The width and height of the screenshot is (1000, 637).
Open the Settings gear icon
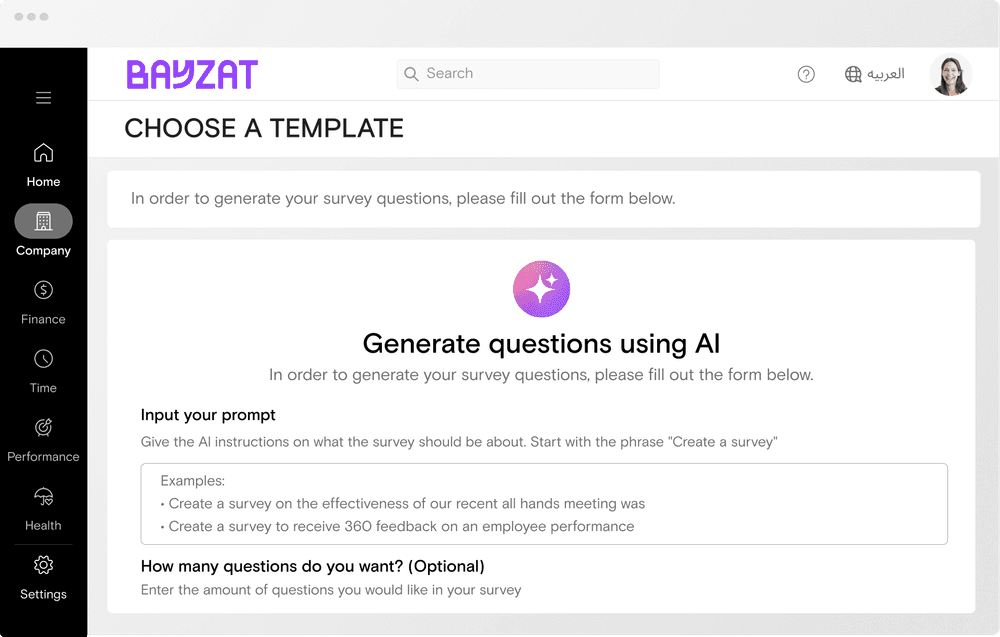[43, 565]
